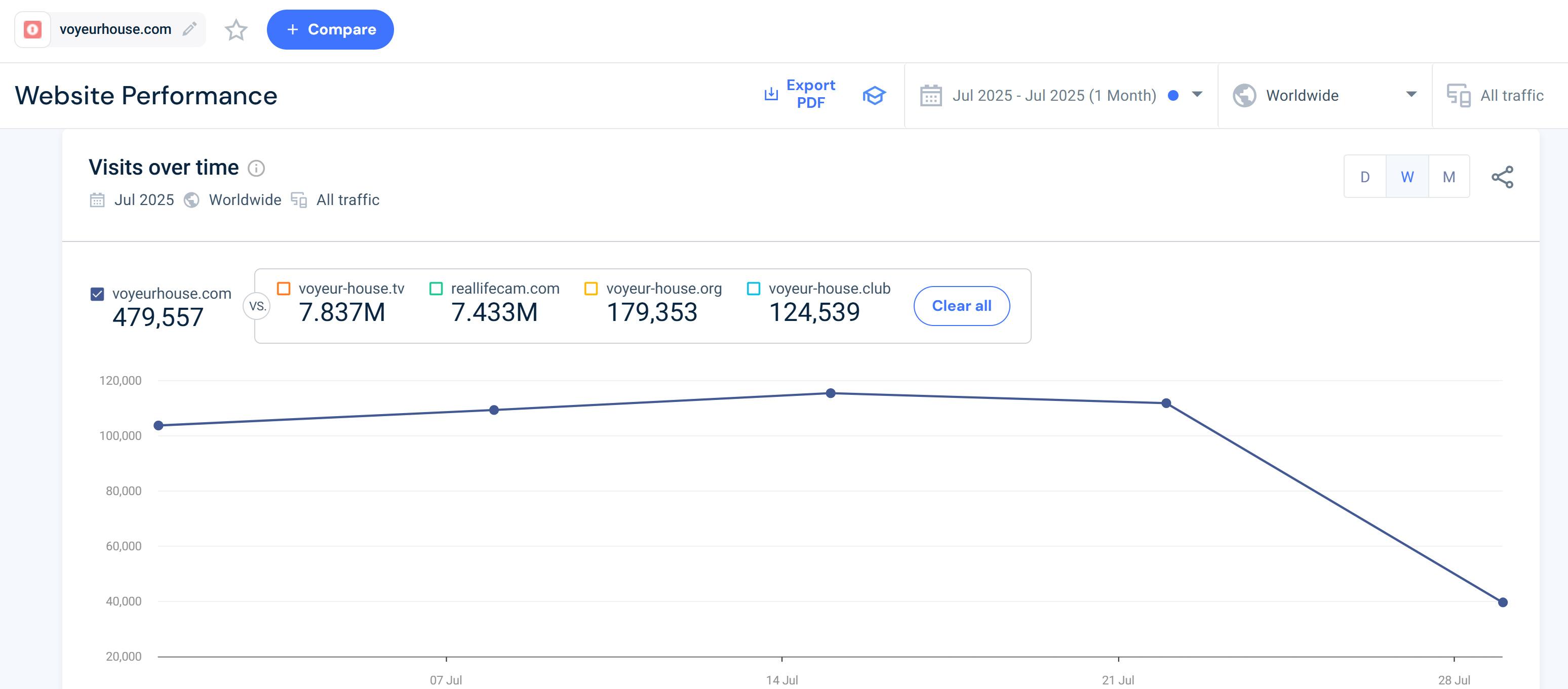Click the pencil edit icon beside voyeurhouse.com
The height and width of the screenshot is (689, 1568).
pos(189,29)
